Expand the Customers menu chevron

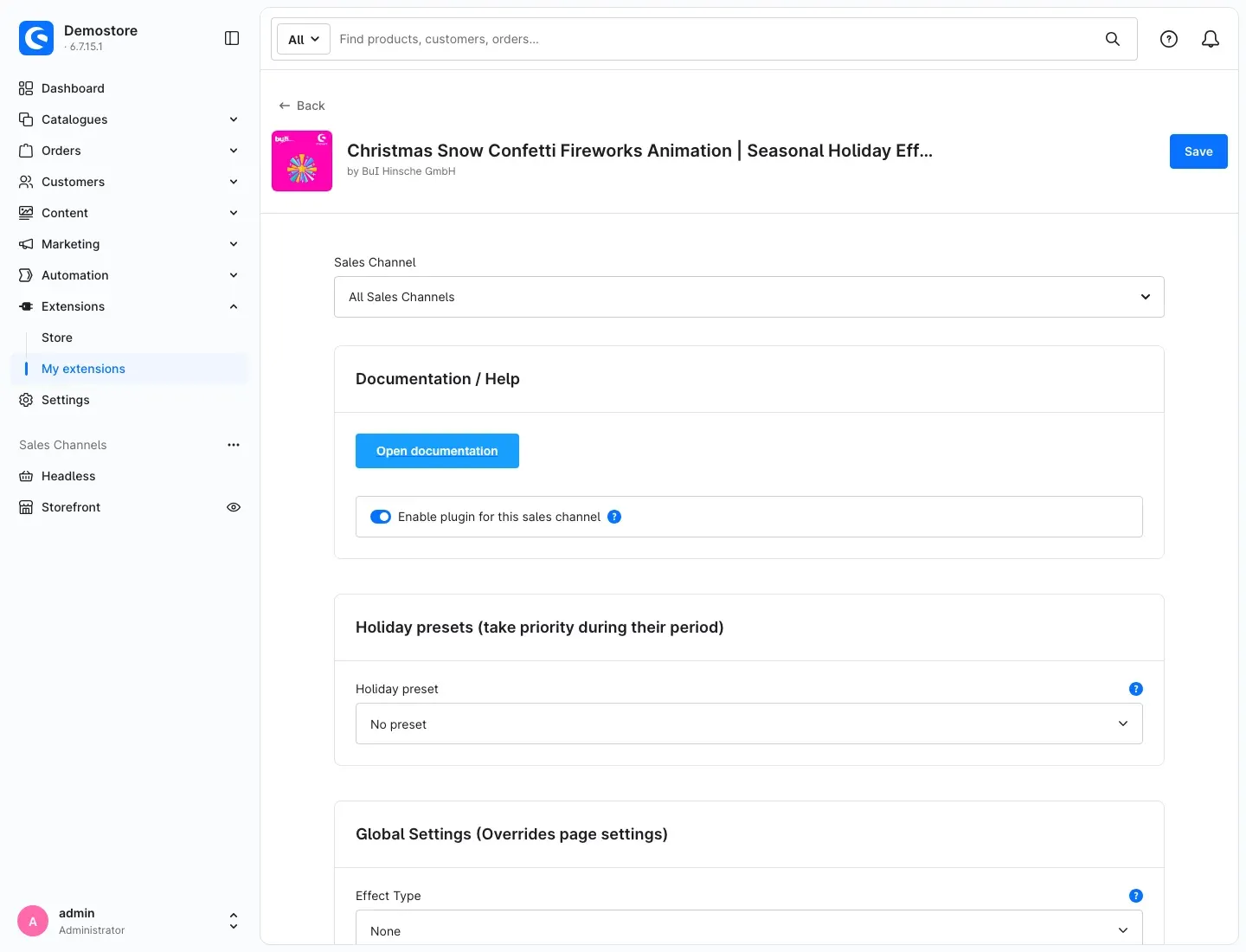[234, 182]
